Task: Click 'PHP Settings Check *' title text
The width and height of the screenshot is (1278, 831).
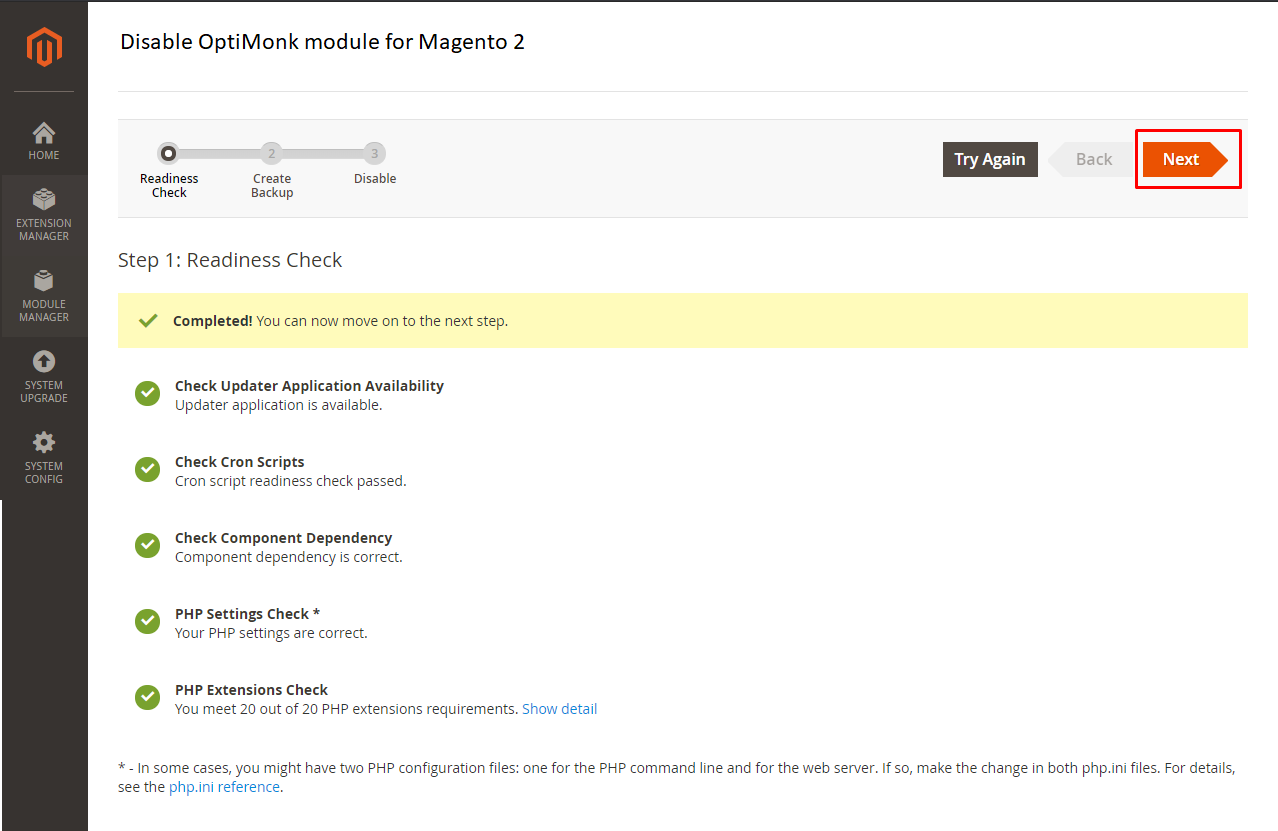Action: (x=247, y=614)
